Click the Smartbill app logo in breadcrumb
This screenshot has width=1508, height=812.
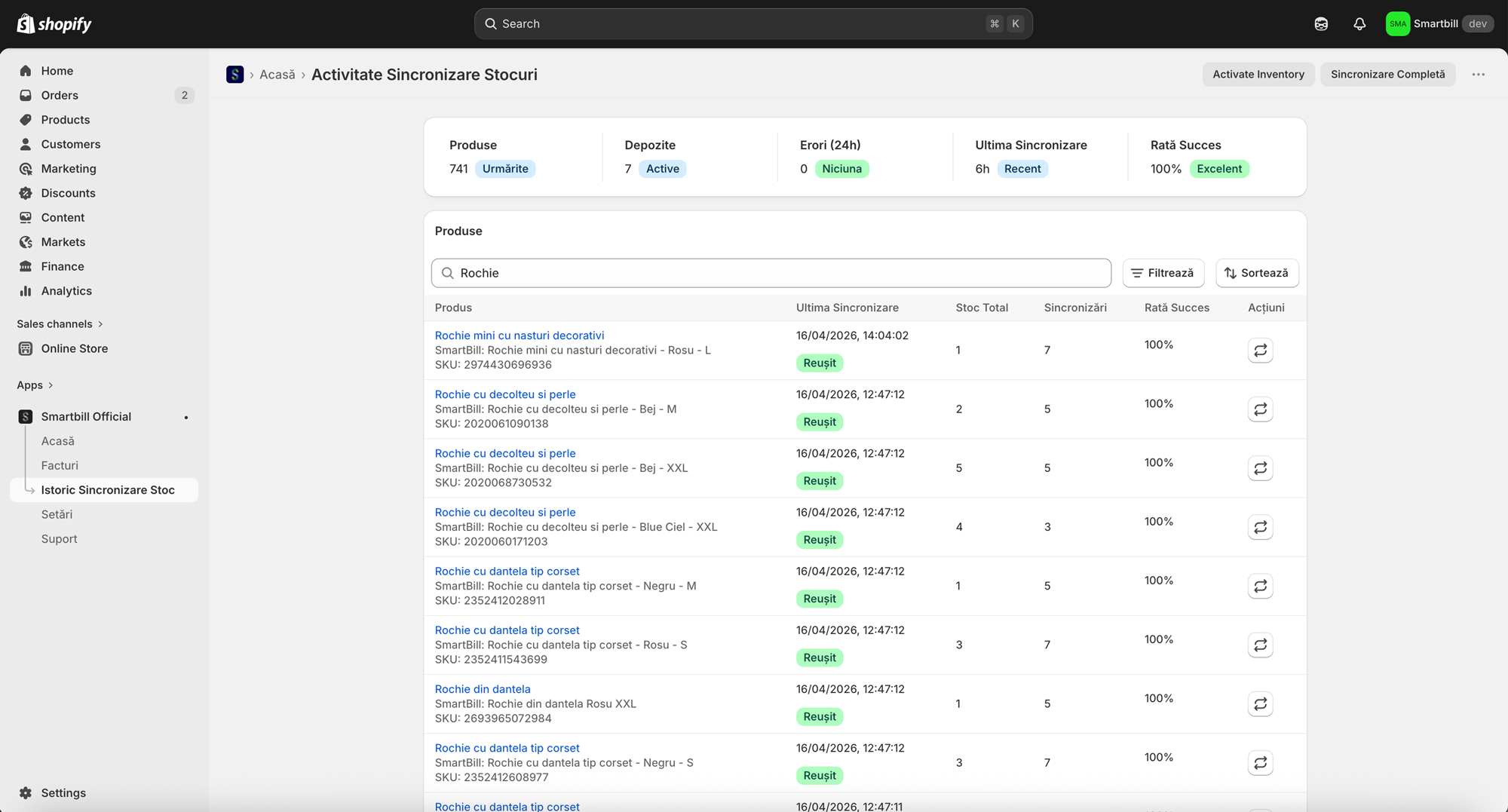(234, 75)
